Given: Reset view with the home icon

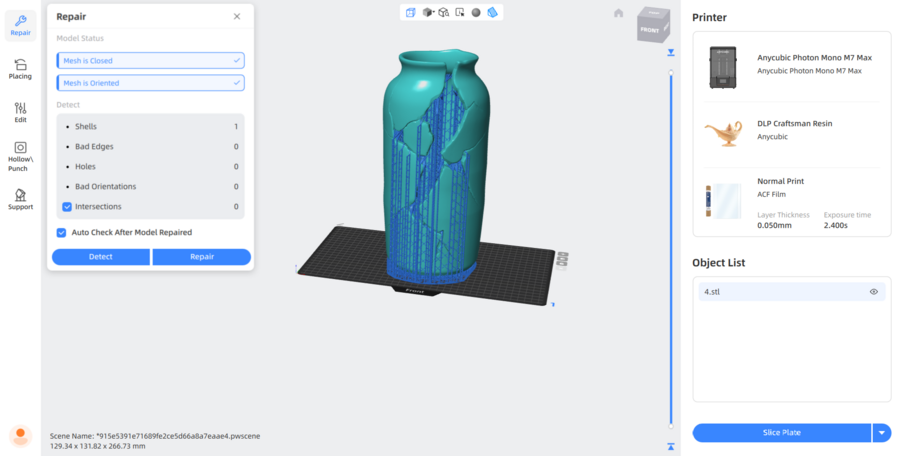Looking at the screenshot, I should [x=618, y=13].
